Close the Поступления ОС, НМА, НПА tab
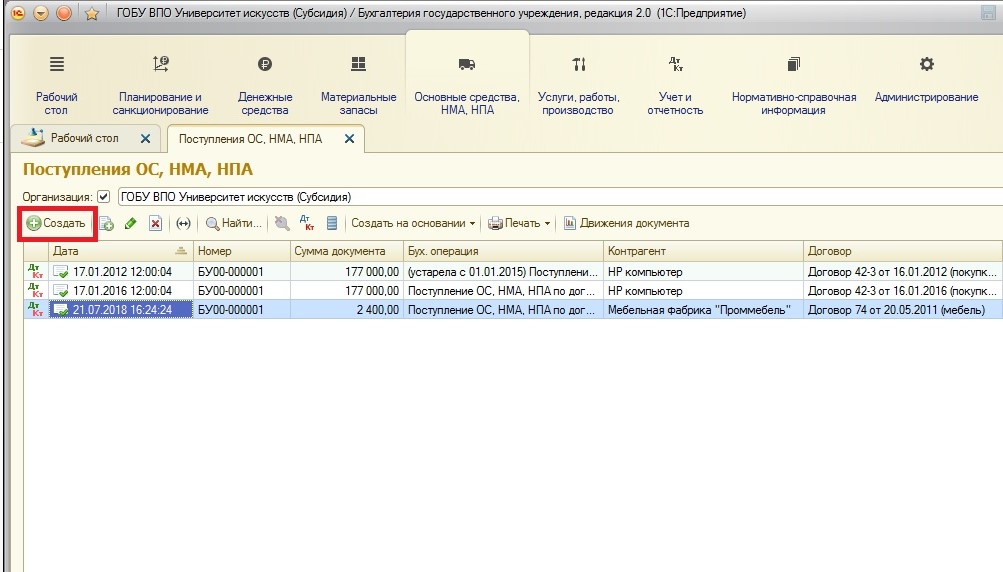The height and width of the screenshot is (572, 1003). pyautogui.click(x=349, y=139)
